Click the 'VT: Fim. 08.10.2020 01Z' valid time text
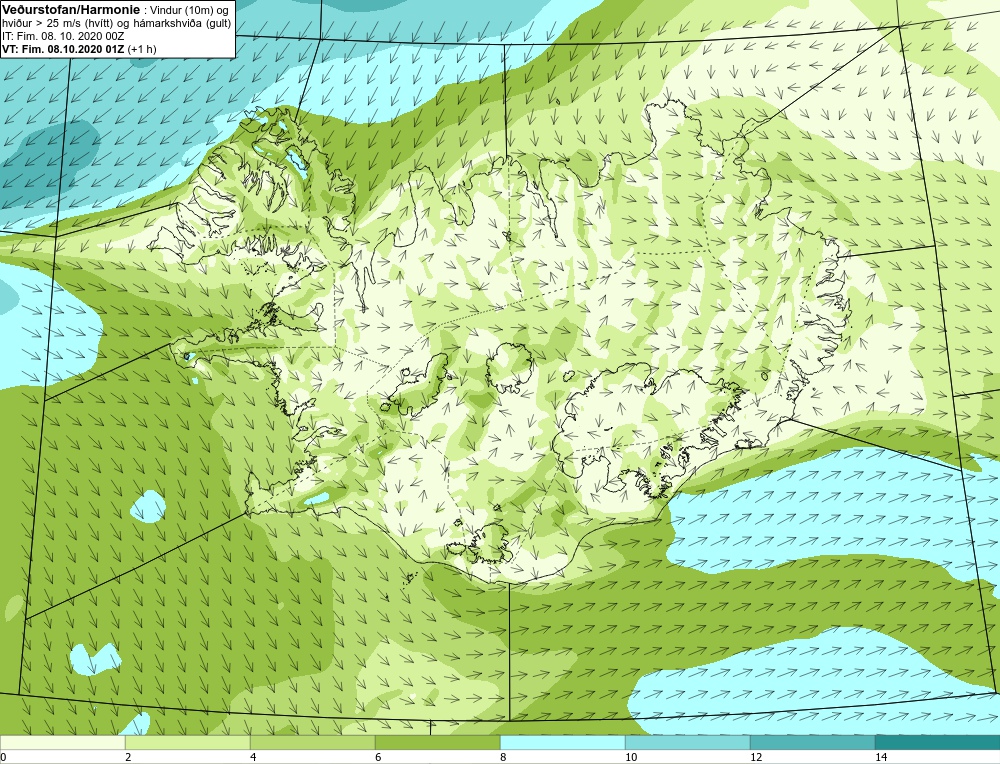 coord(64,49)
